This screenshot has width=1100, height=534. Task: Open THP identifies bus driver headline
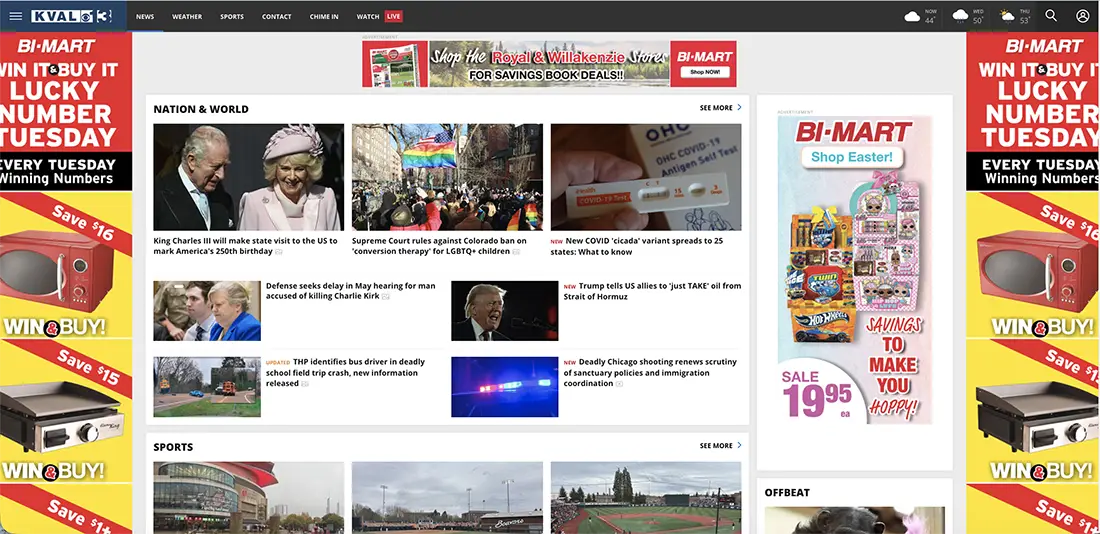coord(346,373)
